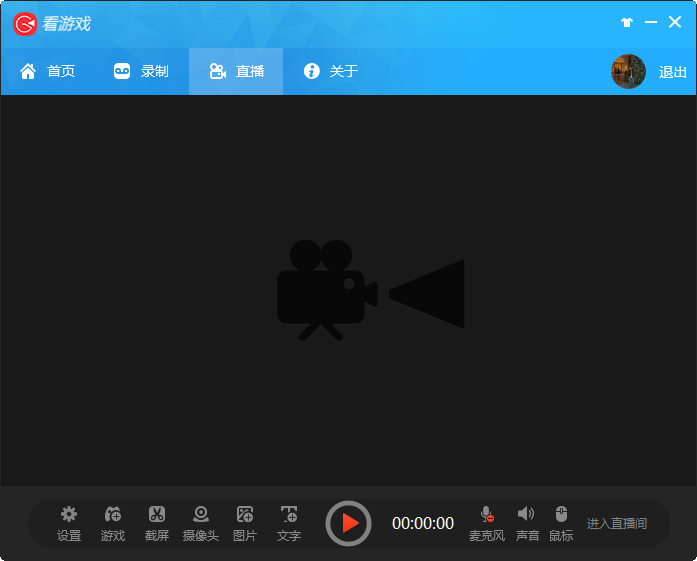This screenshot has height=561, width=697.
Task: Click the camera placeholder in preview area
Action: coord(370,290)
